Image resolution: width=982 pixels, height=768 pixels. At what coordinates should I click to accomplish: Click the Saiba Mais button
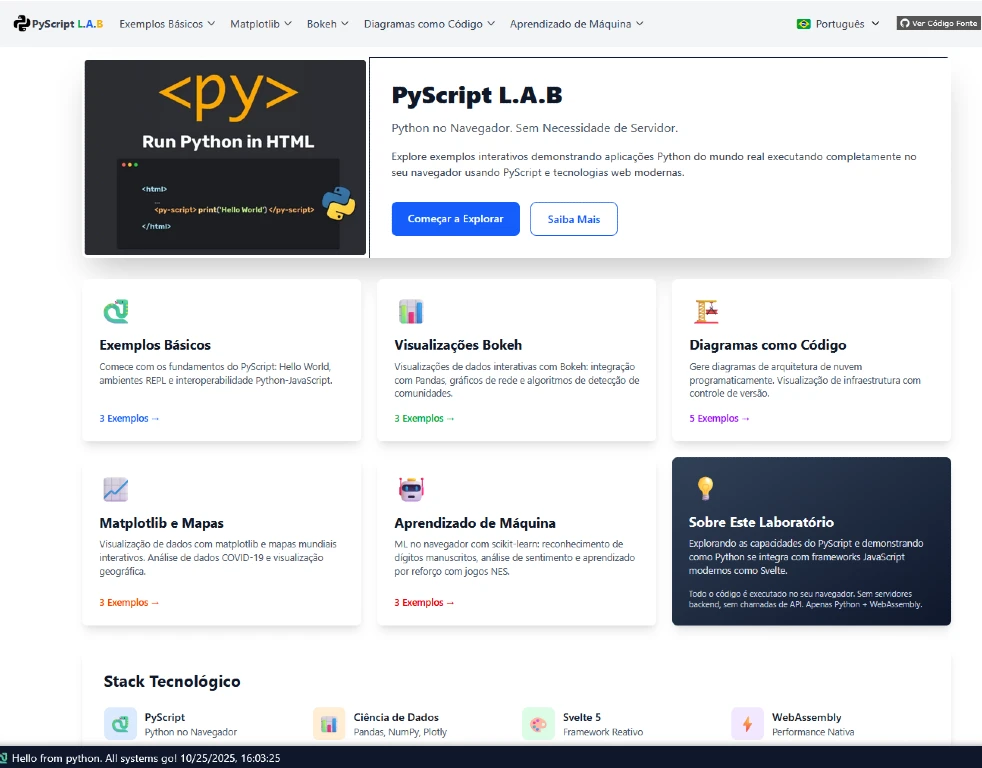coord(574,219)
